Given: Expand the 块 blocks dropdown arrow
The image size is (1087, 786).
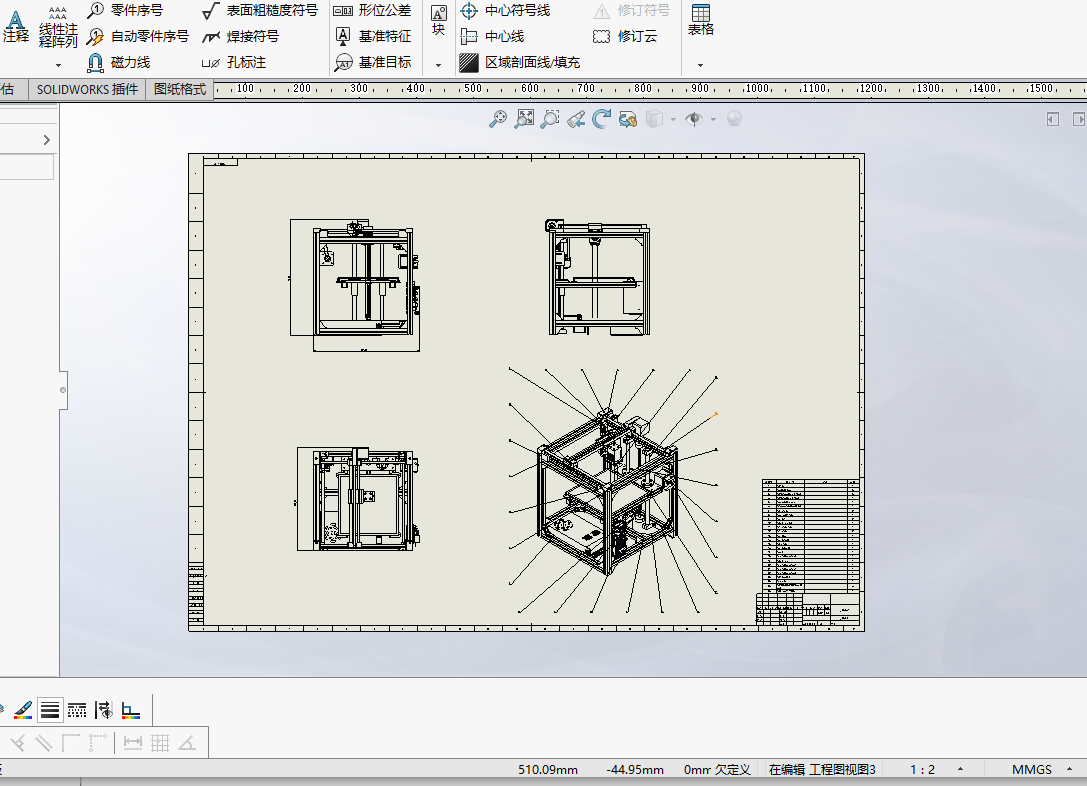Looking at the screenshot, I should tap(438, 65).
